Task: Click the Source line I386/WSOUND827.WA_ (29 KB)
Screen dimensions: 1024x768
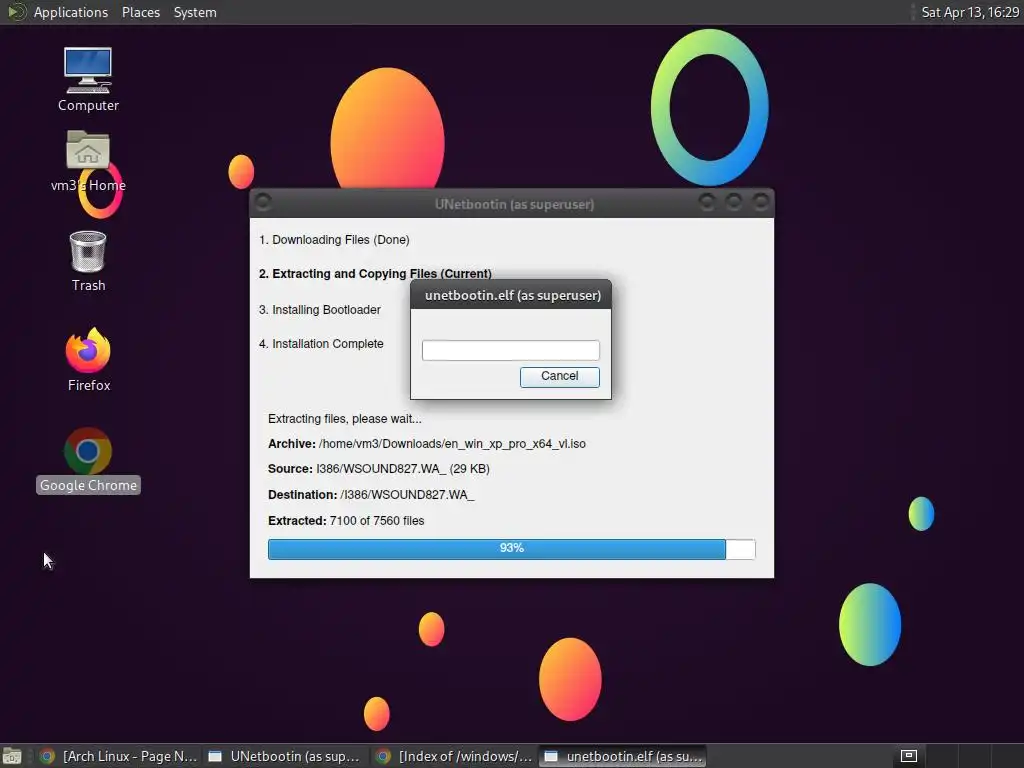Action: coord(379,469)
